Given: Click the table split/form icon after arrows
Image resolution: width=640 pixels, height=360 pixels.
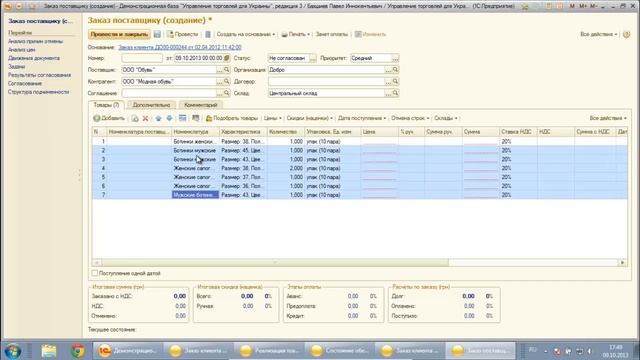Looking at the screenshot, I should tap(182, 118).
